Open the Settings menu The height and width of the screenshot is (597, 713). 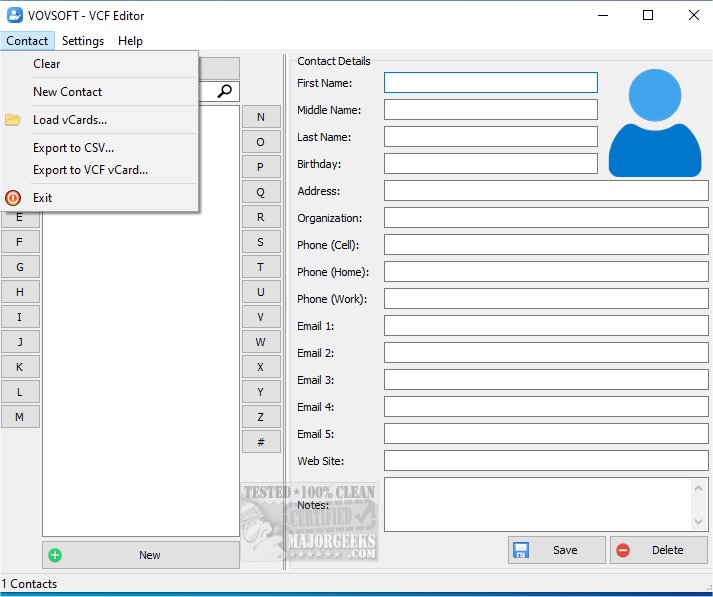click(x=83, y=41)
